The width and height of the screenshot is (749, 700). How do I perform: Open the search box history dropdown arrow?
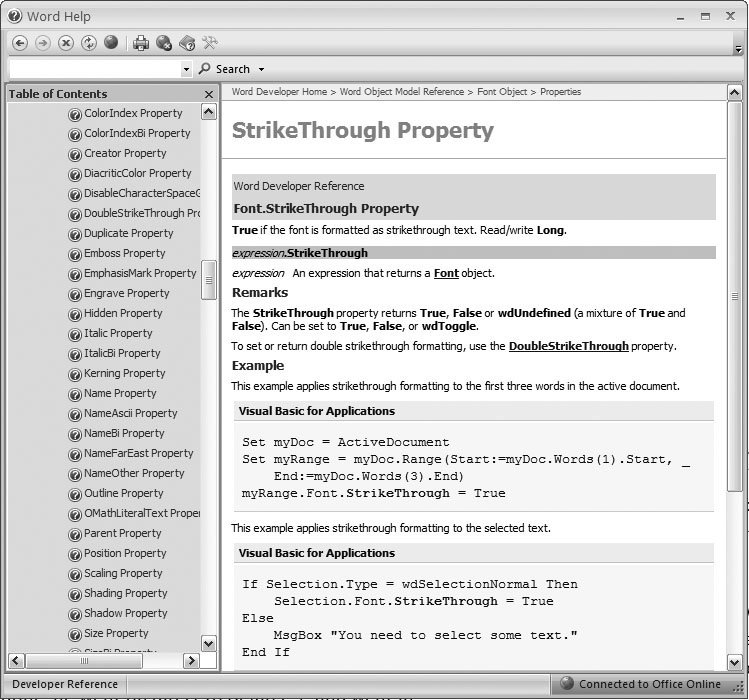click(186, 69)
